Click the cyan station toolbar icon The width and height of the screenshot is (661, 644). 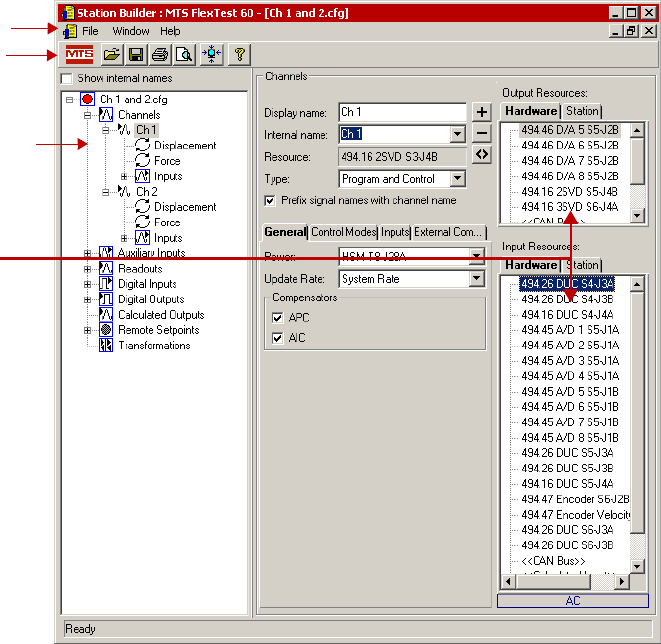click(x=212, y=54)
